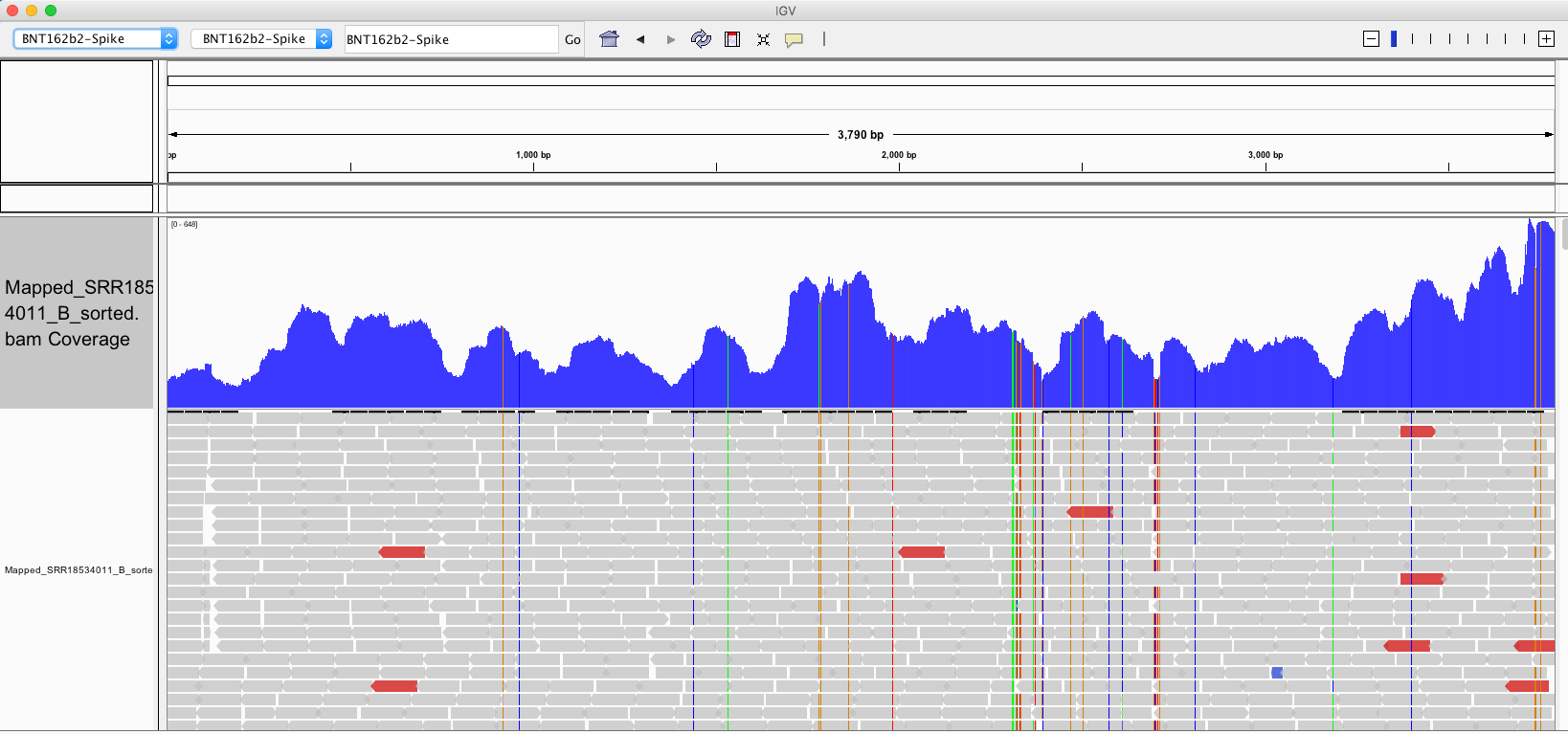Go back to previous locus
Viewport: 1568px width, 734px height.
click(640, 39)
